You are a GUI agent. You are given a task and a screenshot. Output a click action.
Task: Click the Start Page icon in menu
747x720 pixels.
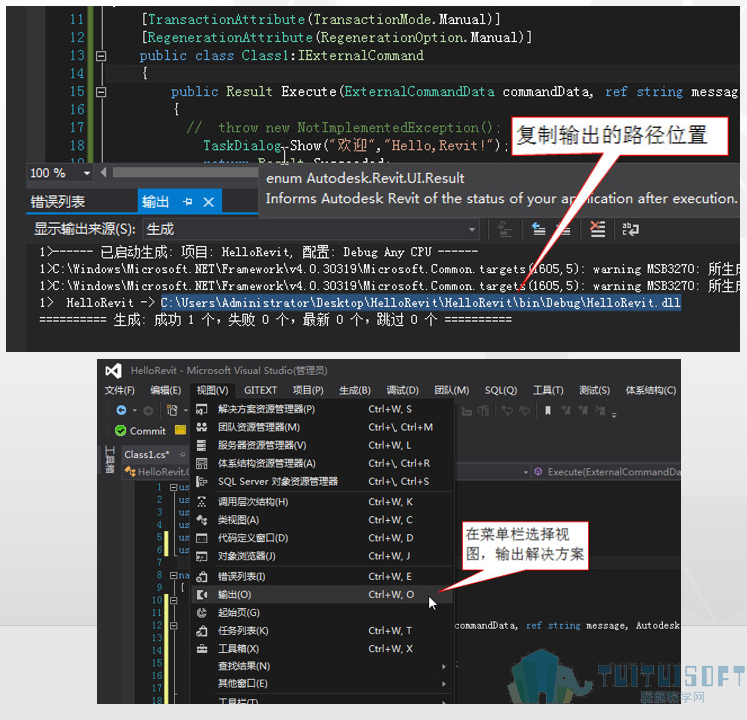pyautogui.click(x=202, y=613)
